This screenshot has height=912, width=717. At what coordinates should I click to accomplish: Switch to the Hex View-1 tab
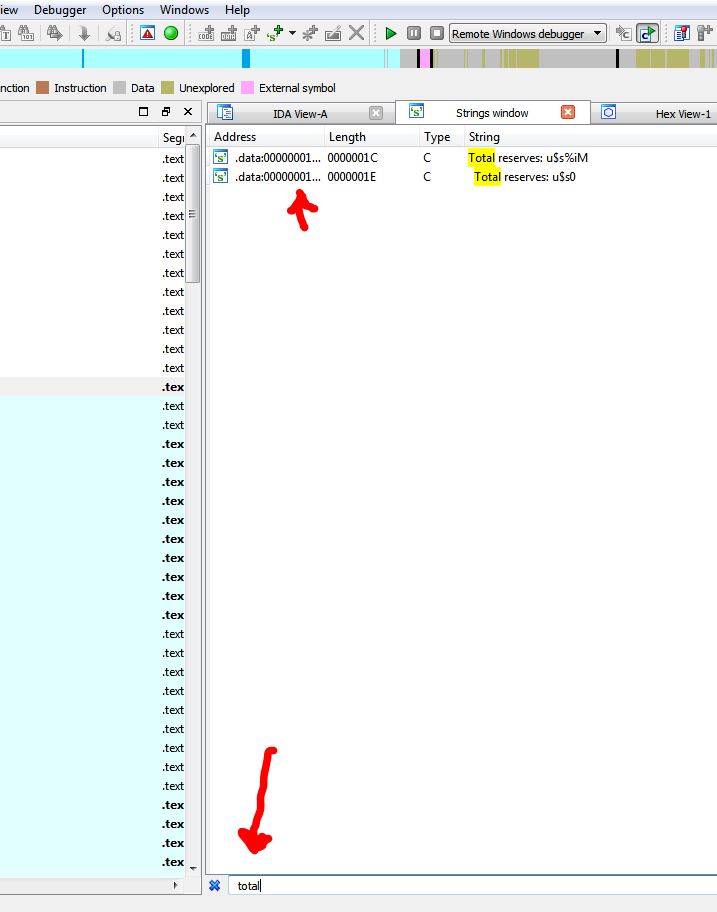coord(682,114)
